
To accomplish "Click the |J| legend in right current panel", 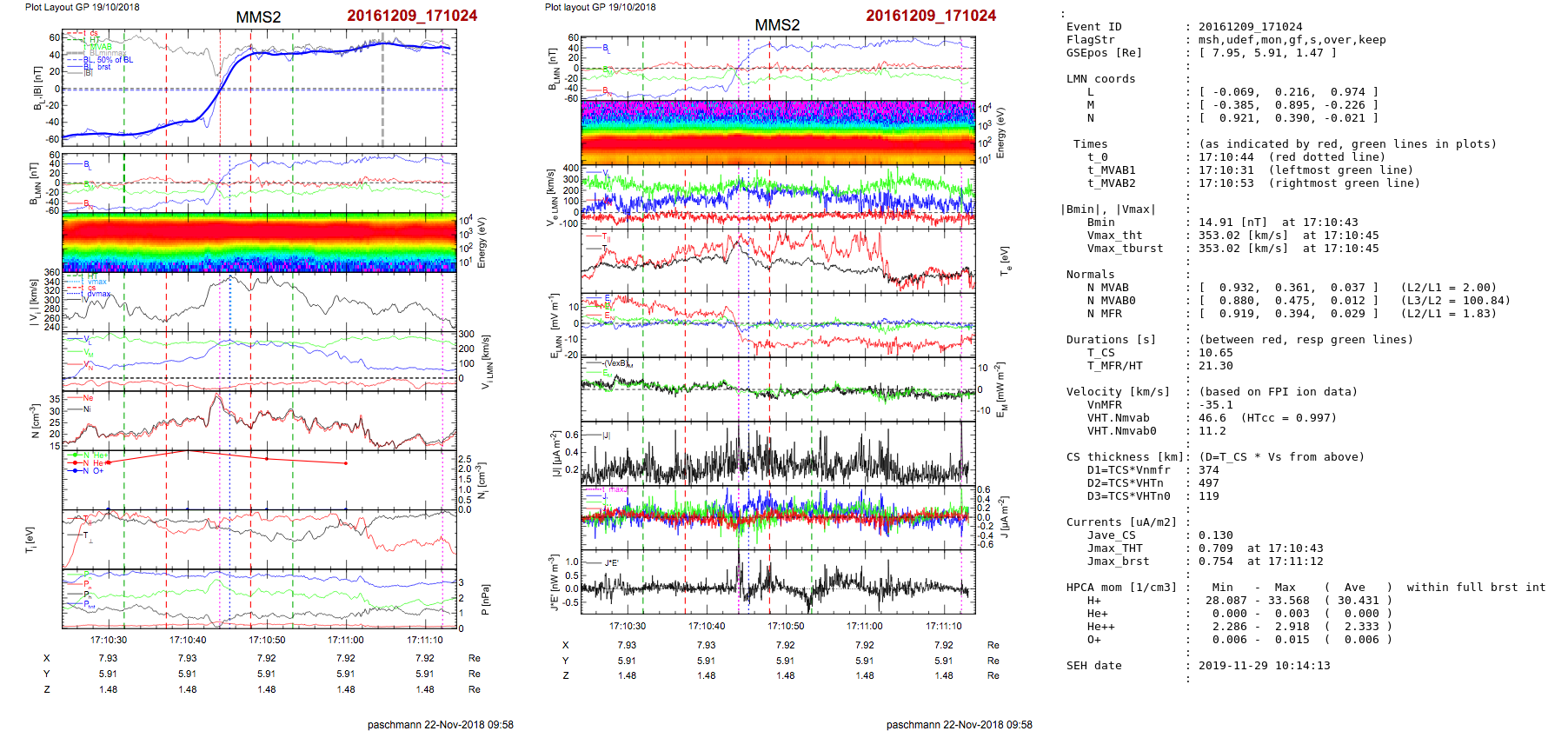I will [x=606, y=435].
